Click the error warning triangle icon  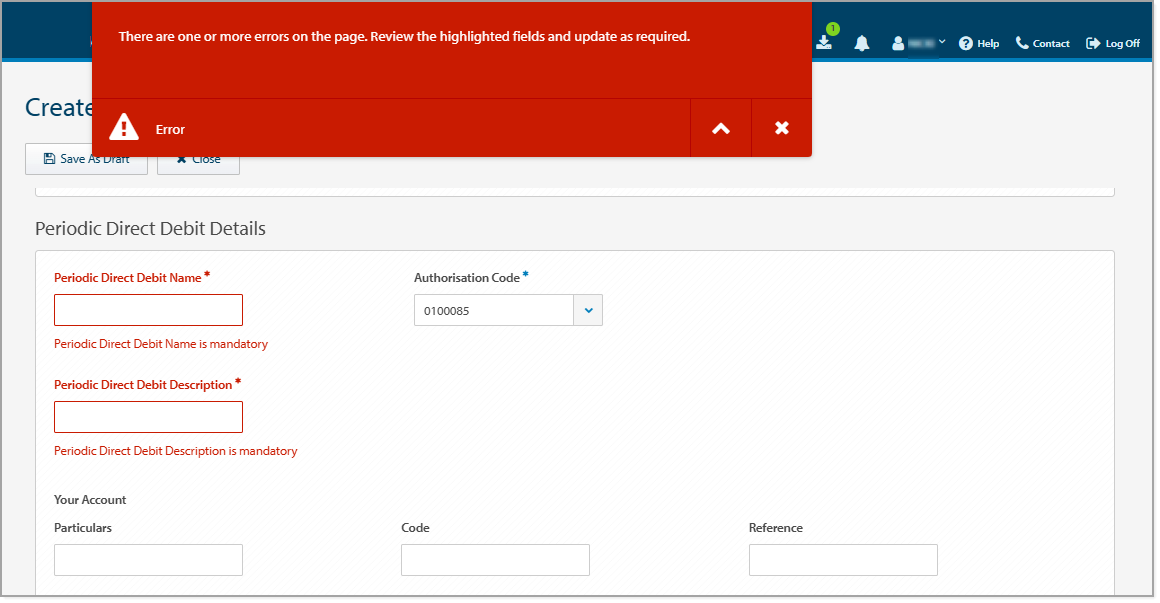[x=124, y=126]
